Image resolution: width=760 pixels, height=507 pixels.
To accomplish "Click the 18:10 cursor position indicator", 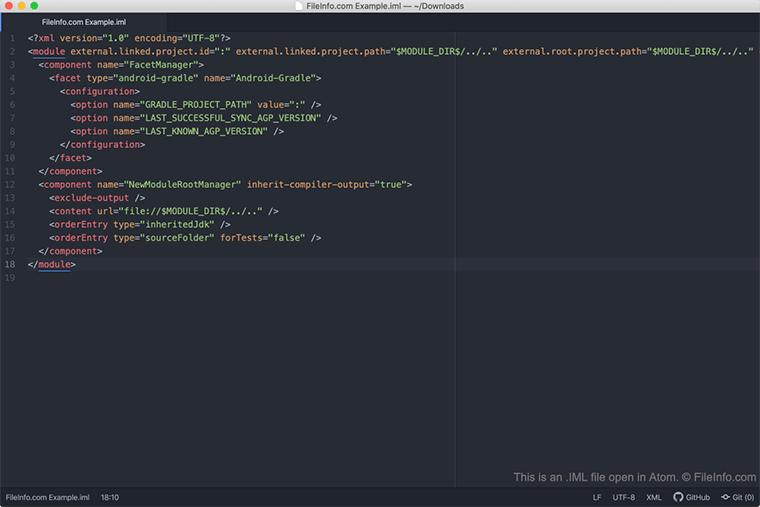I will [110, 497].
